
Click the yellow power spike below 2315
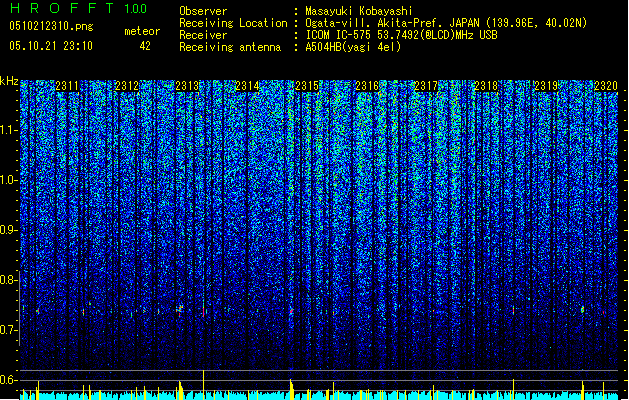(x=291, y=389)
